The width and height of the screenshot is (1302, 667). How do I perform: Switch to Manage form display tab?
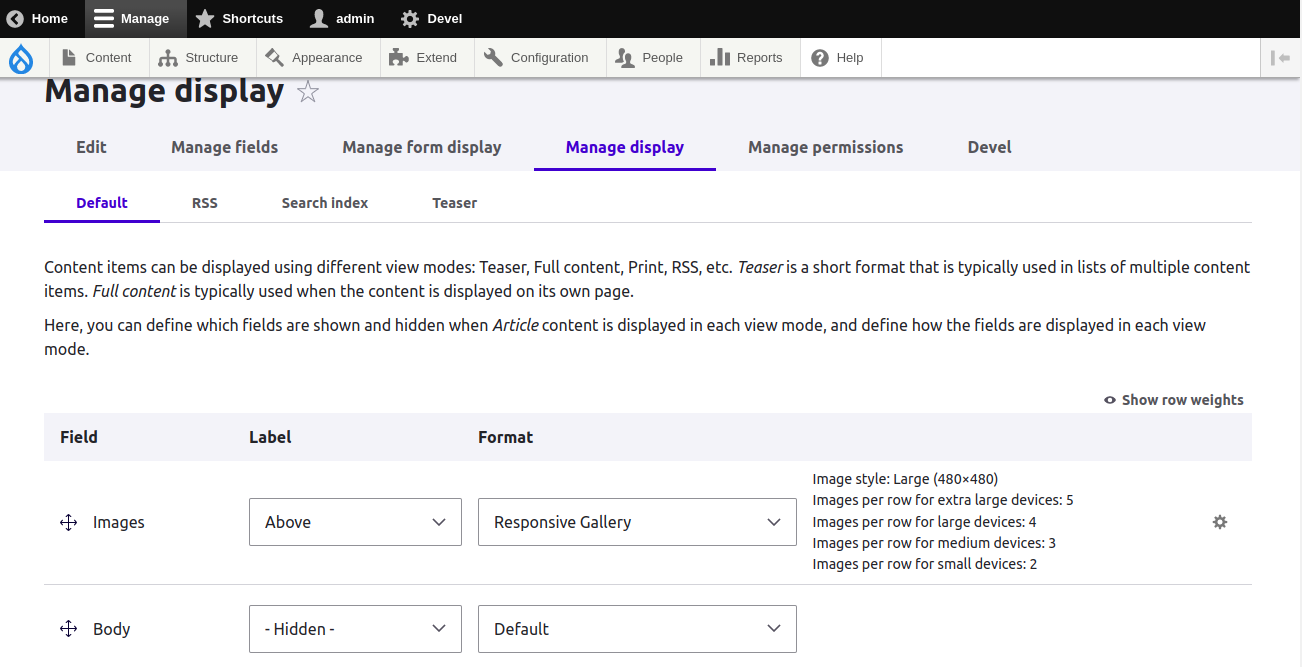tap(421, 147)
